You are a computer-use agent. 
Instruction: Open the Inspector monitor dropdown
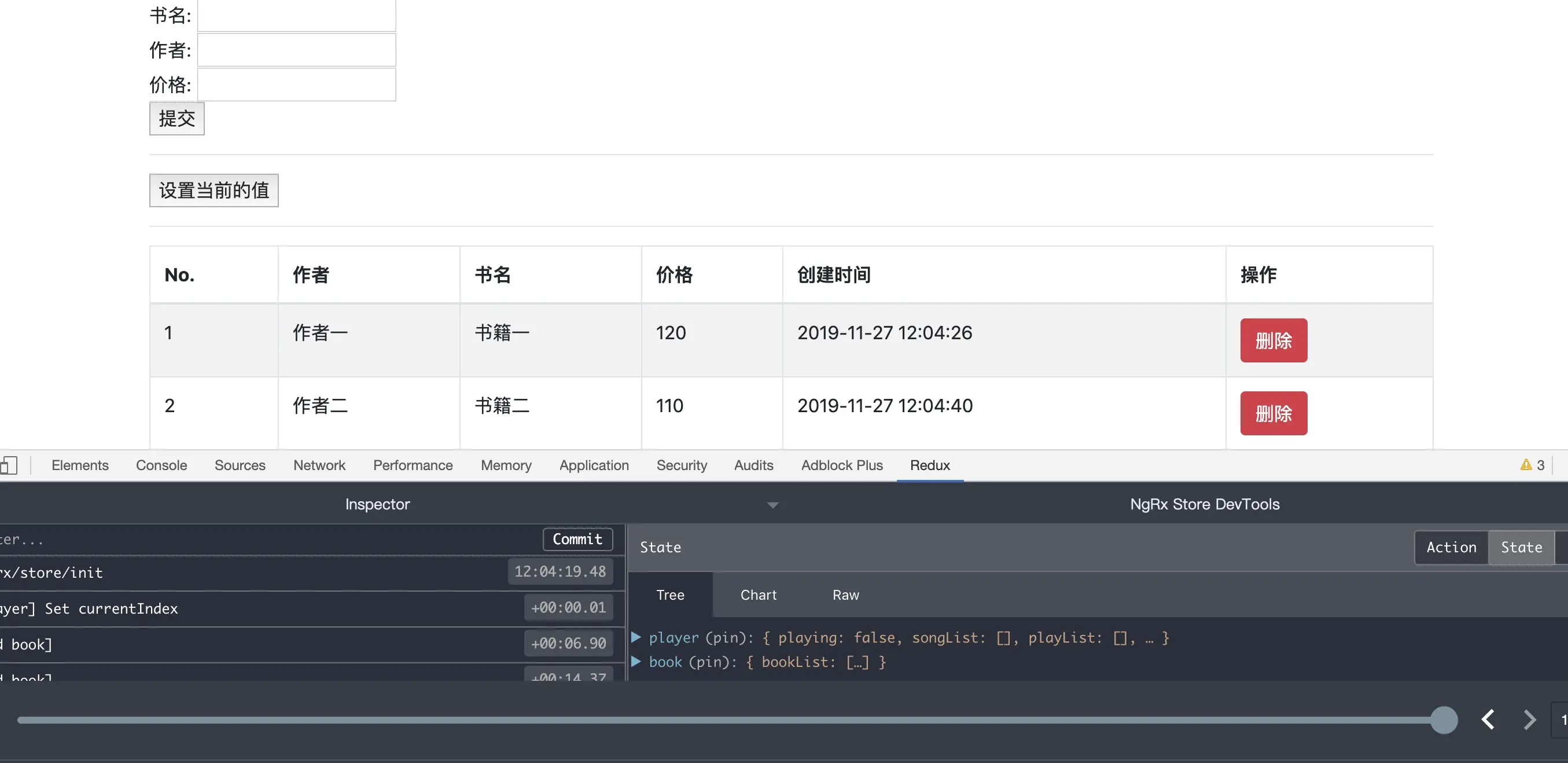[772, 505]
